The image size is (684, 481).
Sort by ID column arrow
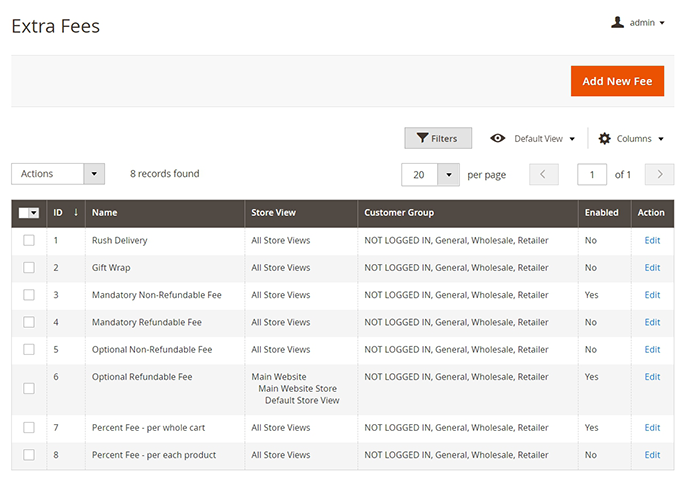76,212
